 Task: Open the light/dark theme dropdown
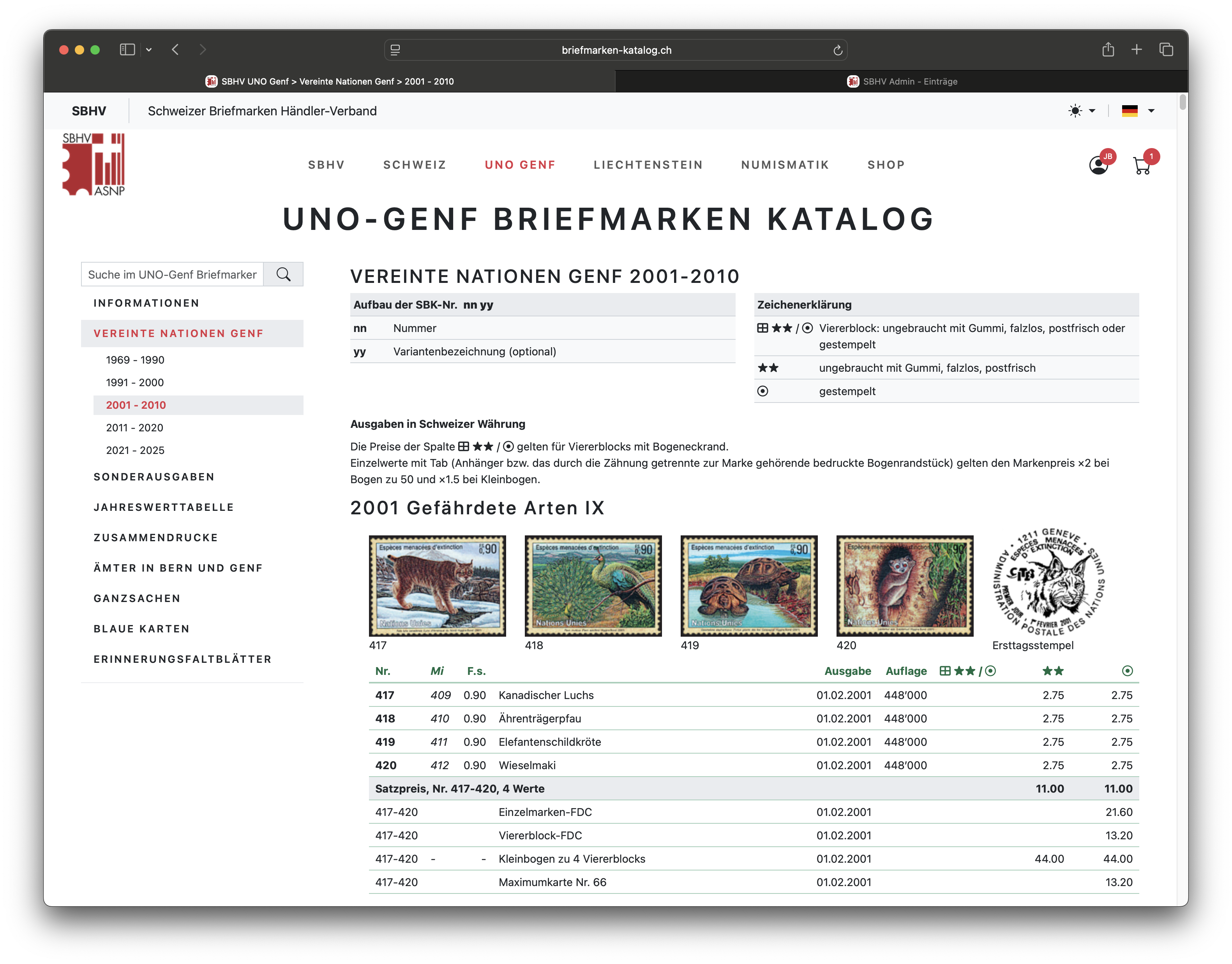[x=1081, y=111]
